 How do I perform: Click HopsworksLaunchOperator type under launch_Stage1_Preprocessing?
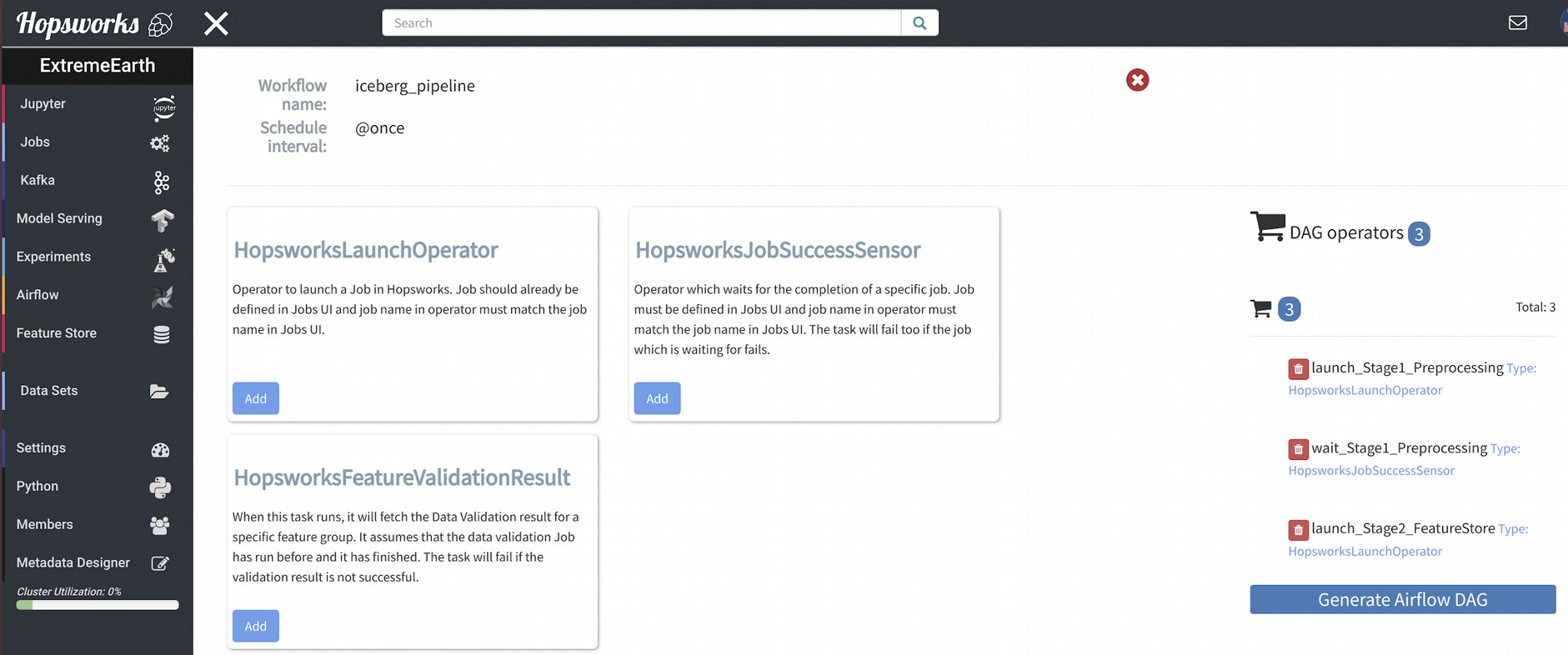point(1365,390)
